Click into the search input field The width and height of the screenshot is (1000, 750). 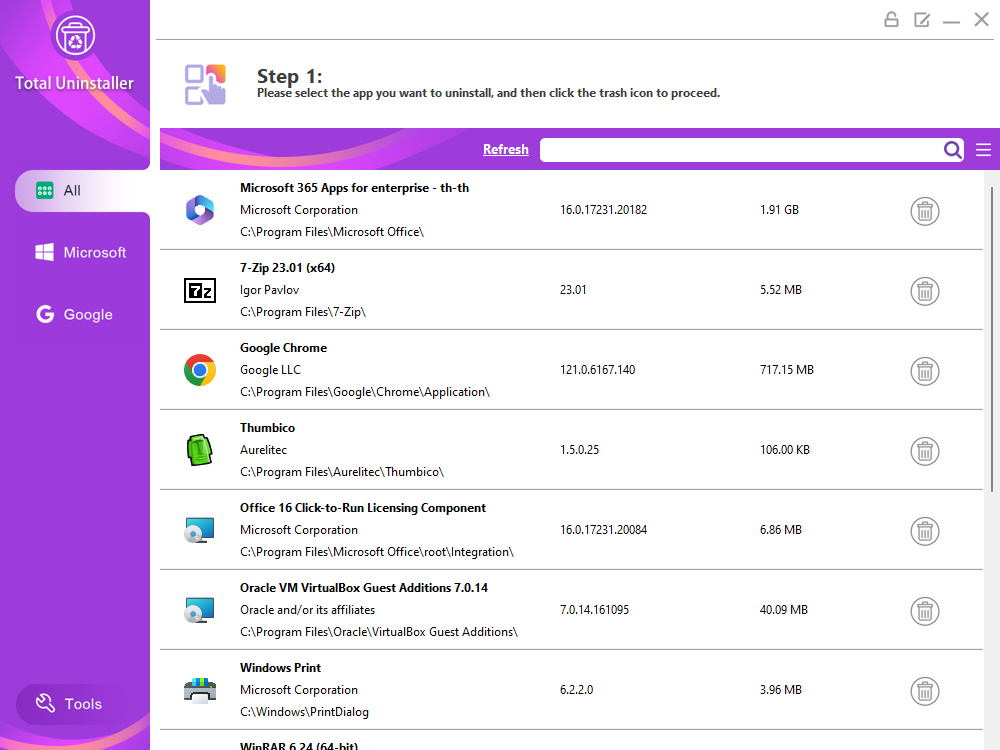[x=741, y=150]
